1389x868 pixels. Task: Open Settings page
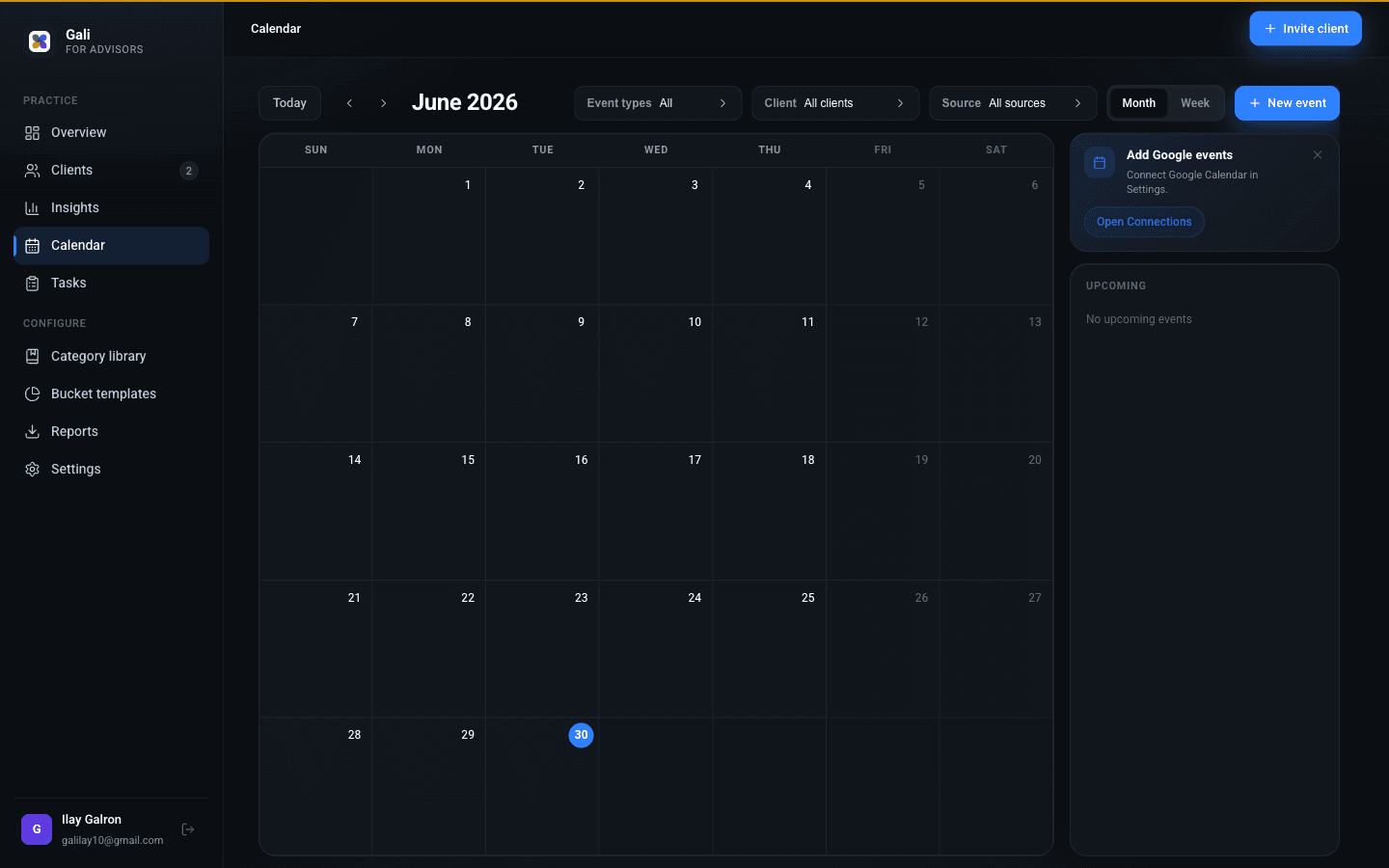pyautogui.click(x=111, y=469)
